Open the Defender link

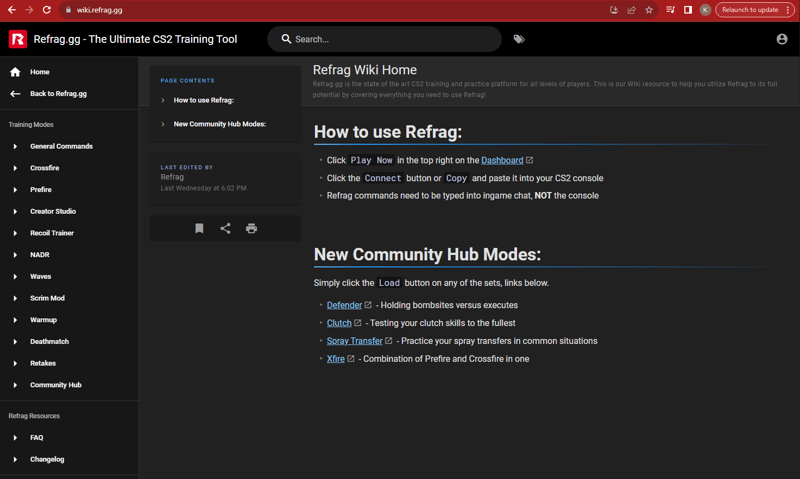(x=344, y=305)
